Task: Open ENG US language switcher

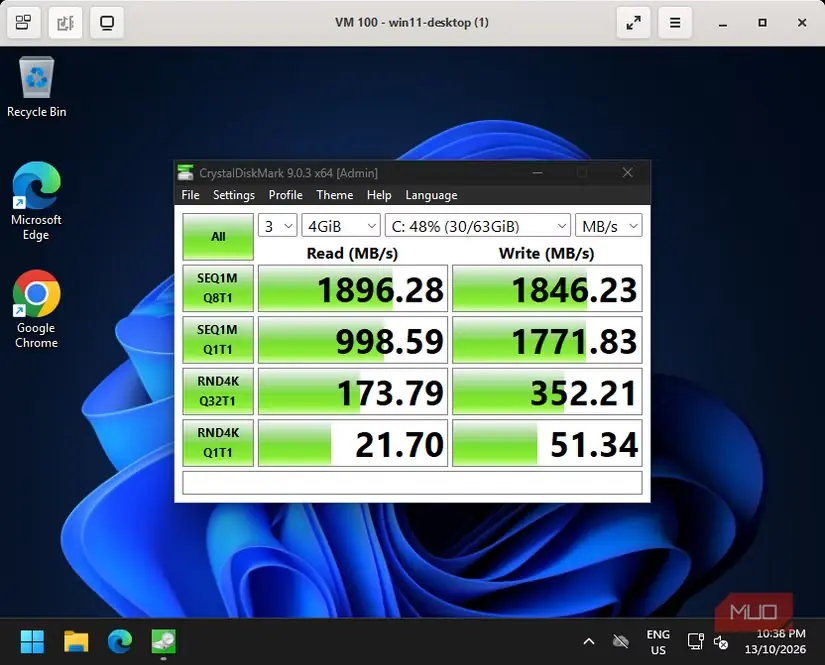Action: tap(658, 642)
